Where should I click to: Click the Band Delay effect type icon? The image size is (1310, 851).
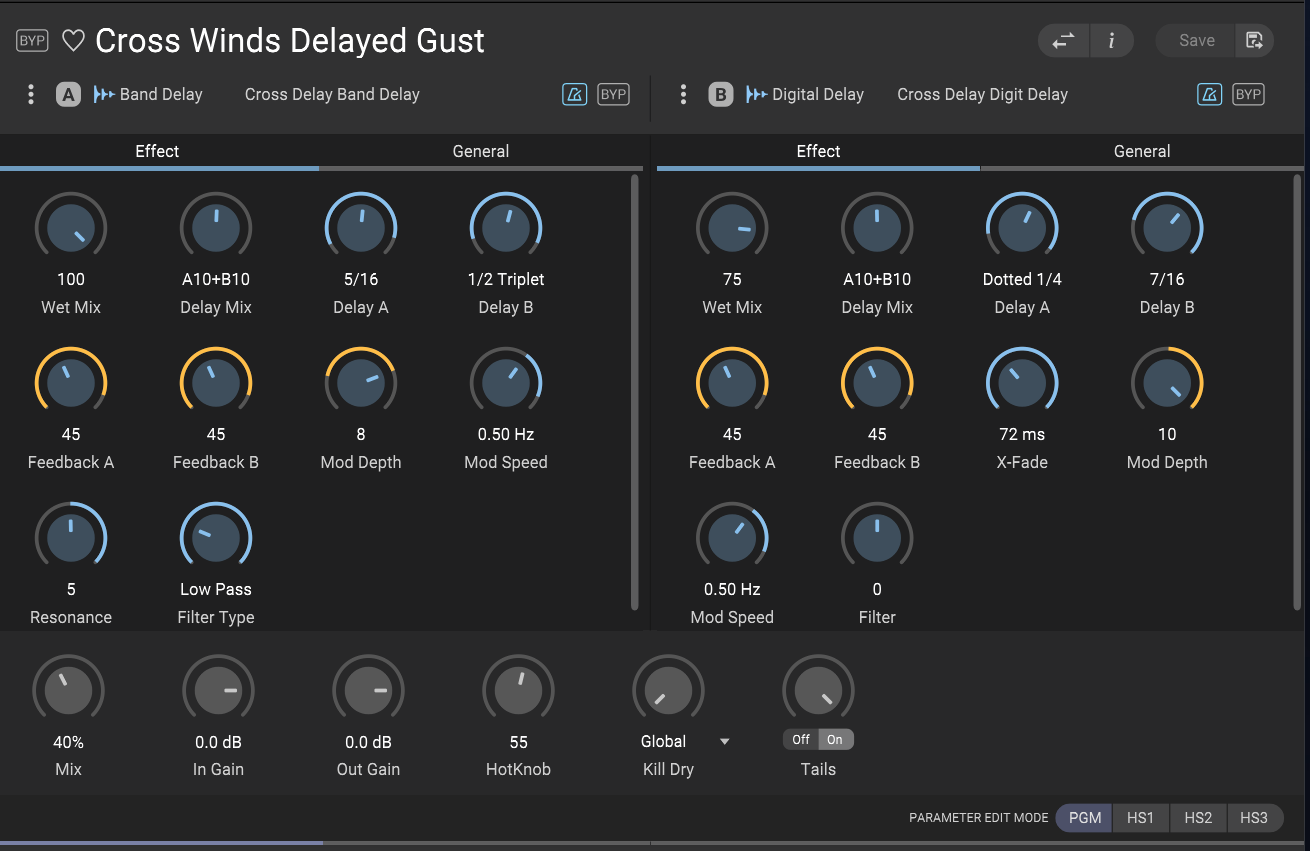tap(104, 95)
